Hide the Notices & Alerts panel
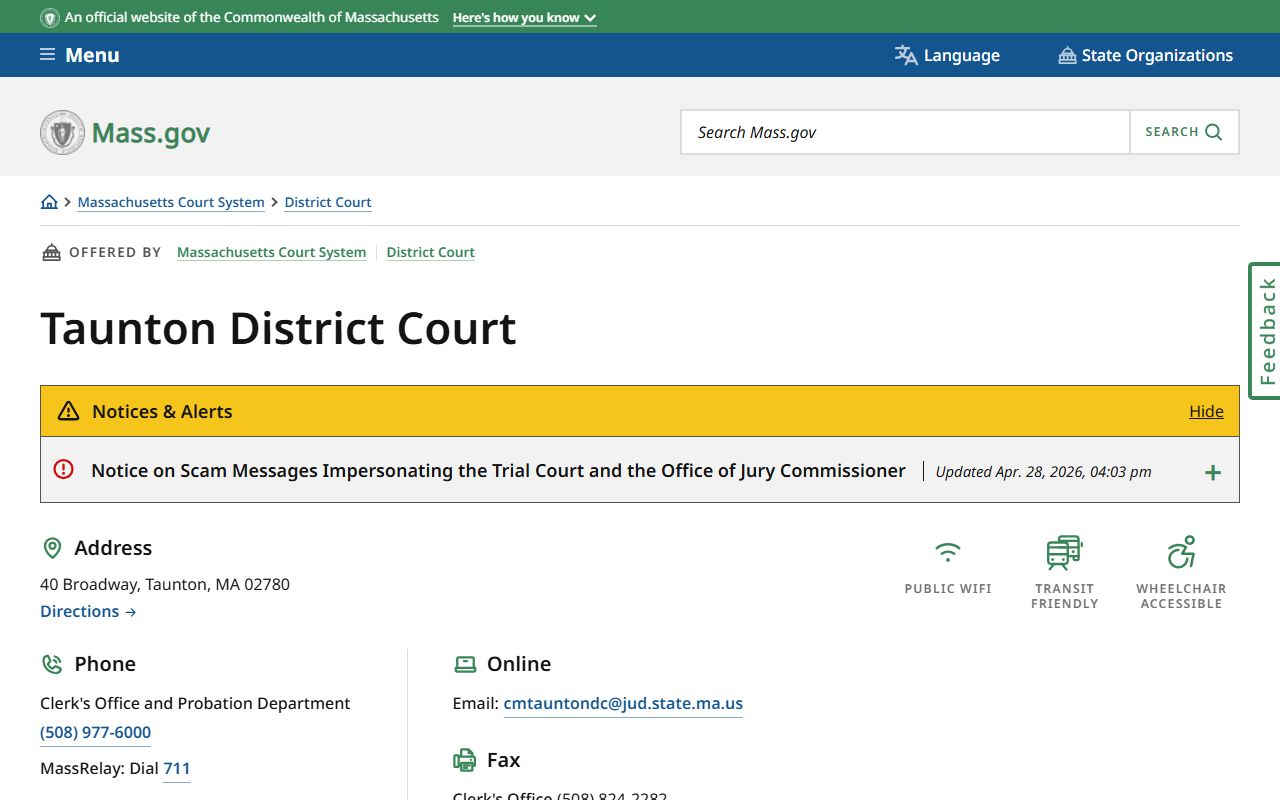1280x800 pixels. point(1206,411)
